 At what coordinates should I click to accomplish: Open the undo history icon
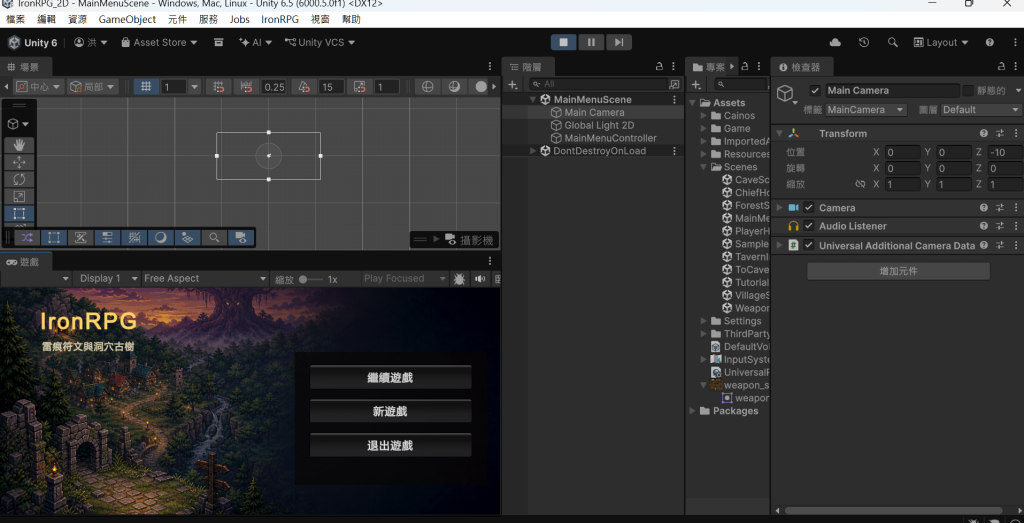[864, 42]
